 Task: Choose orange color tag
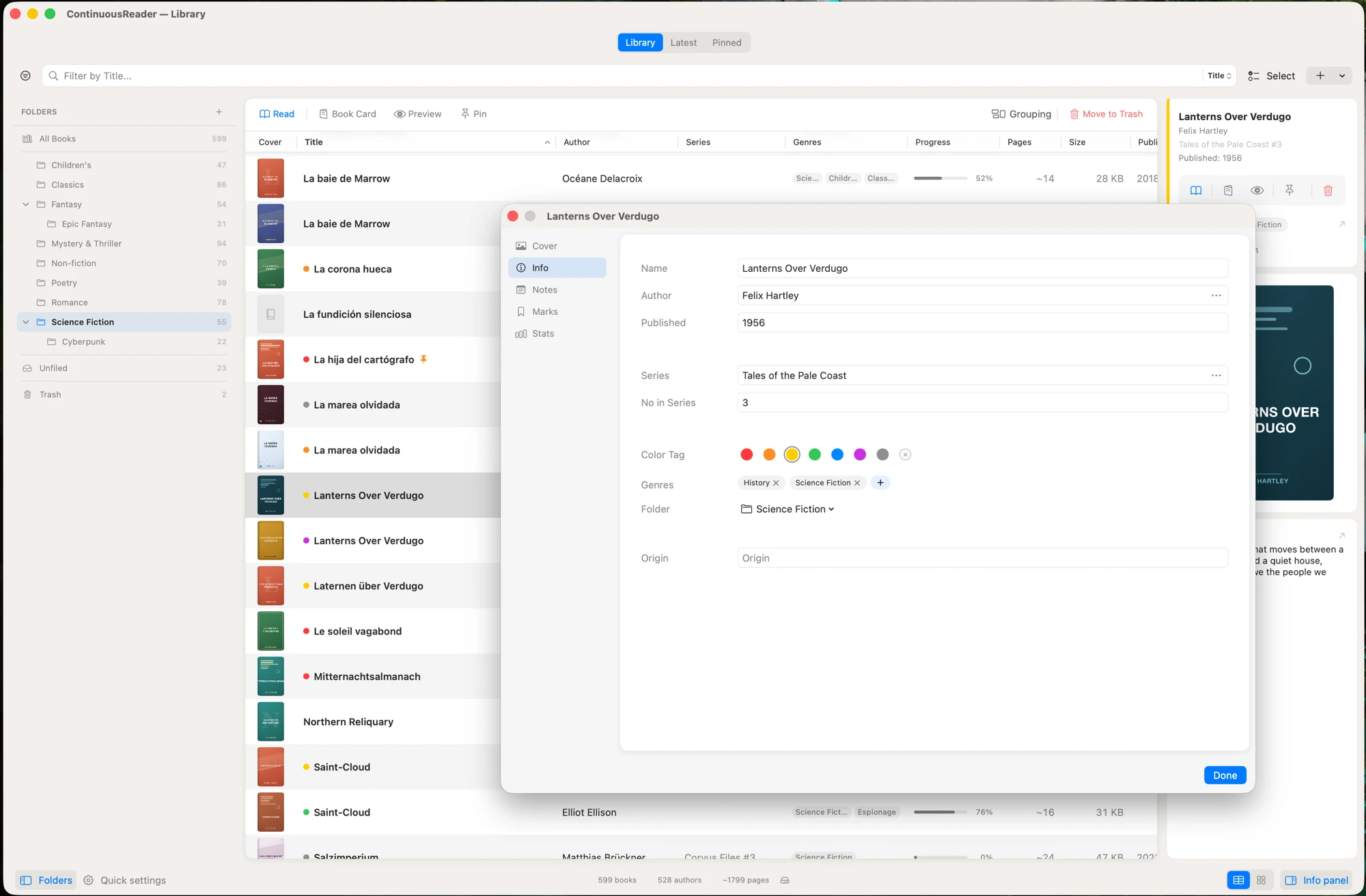tap(769, 455)
